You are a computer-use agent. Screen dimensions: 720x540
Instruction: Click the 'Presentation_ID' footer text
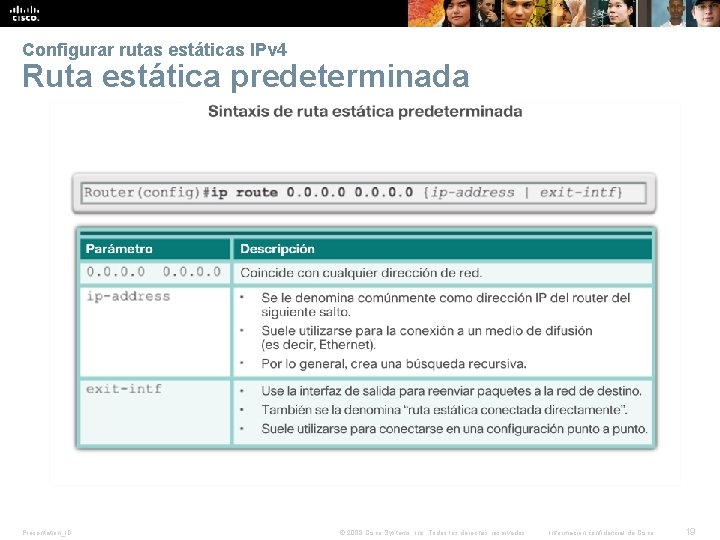pyautogui.click(x=47, y=533)
